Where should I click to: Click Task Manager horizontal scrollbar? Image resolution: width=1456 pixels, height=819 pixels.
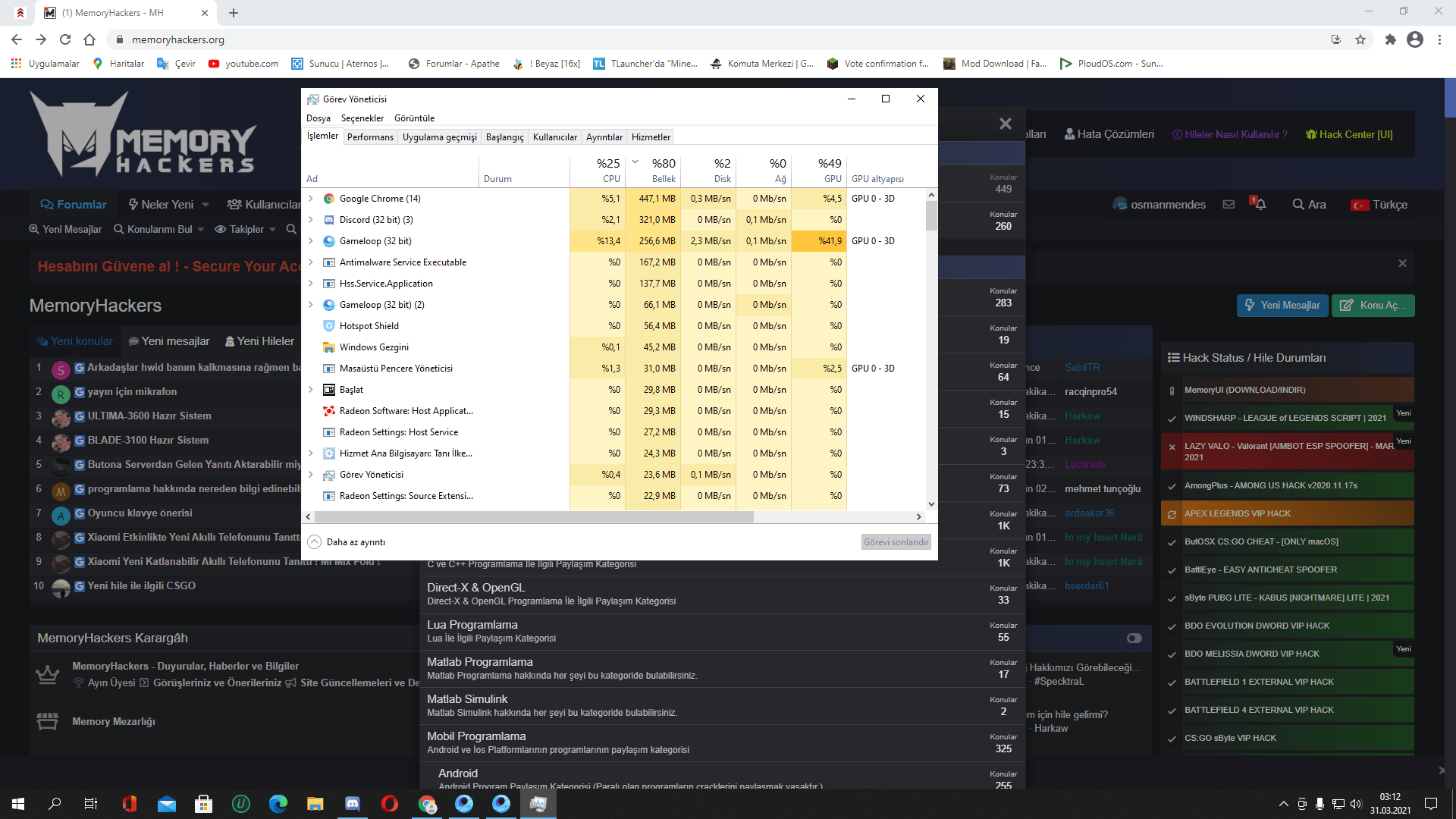[534, 517]
